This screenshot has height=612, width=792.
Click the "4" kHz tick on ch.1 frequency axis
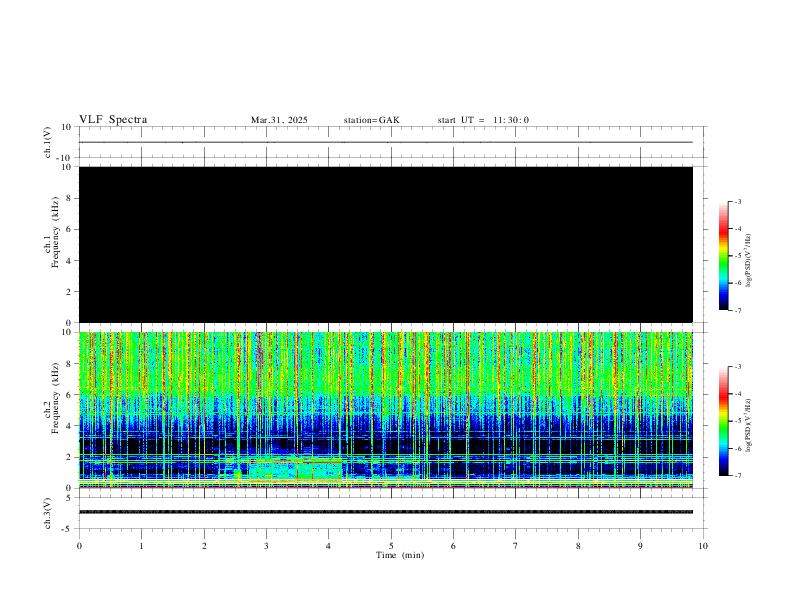[x=69, y=261]
